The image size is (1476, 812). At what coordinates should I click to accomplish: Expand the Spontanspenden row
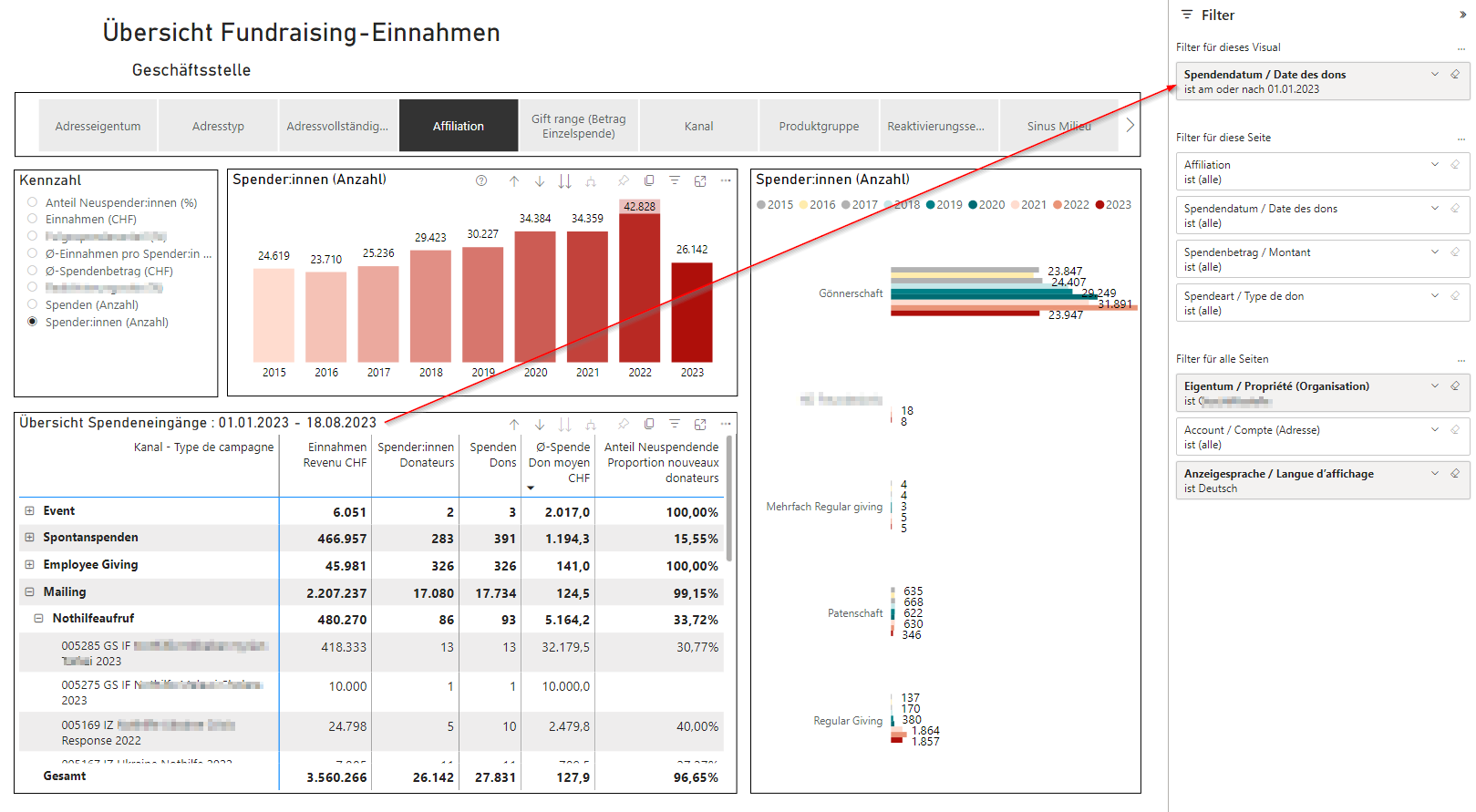[x=29, y=538]
